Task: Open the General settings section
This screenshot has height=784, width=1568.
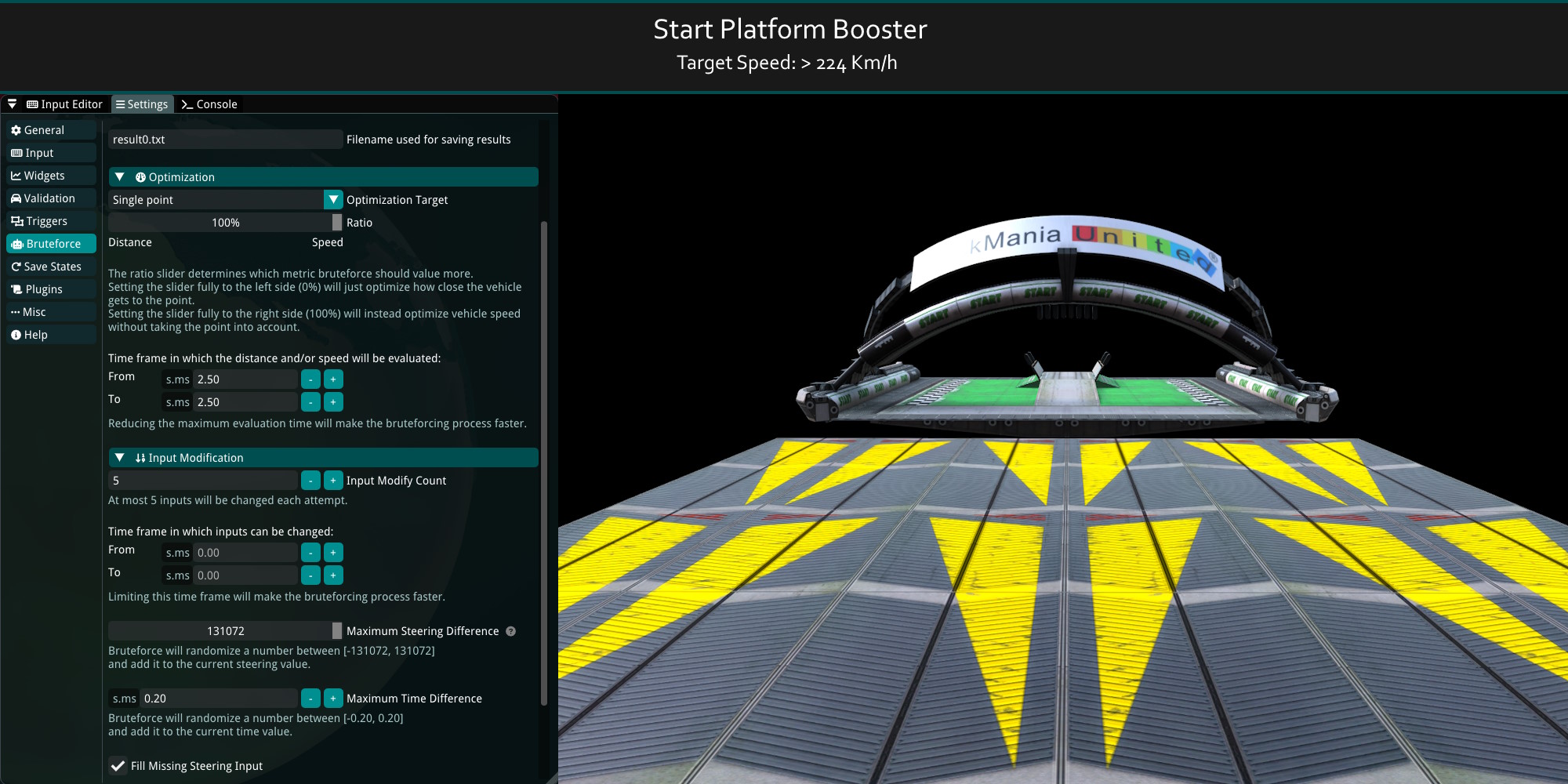Action: pyautogui.click(x=51, y=130)
